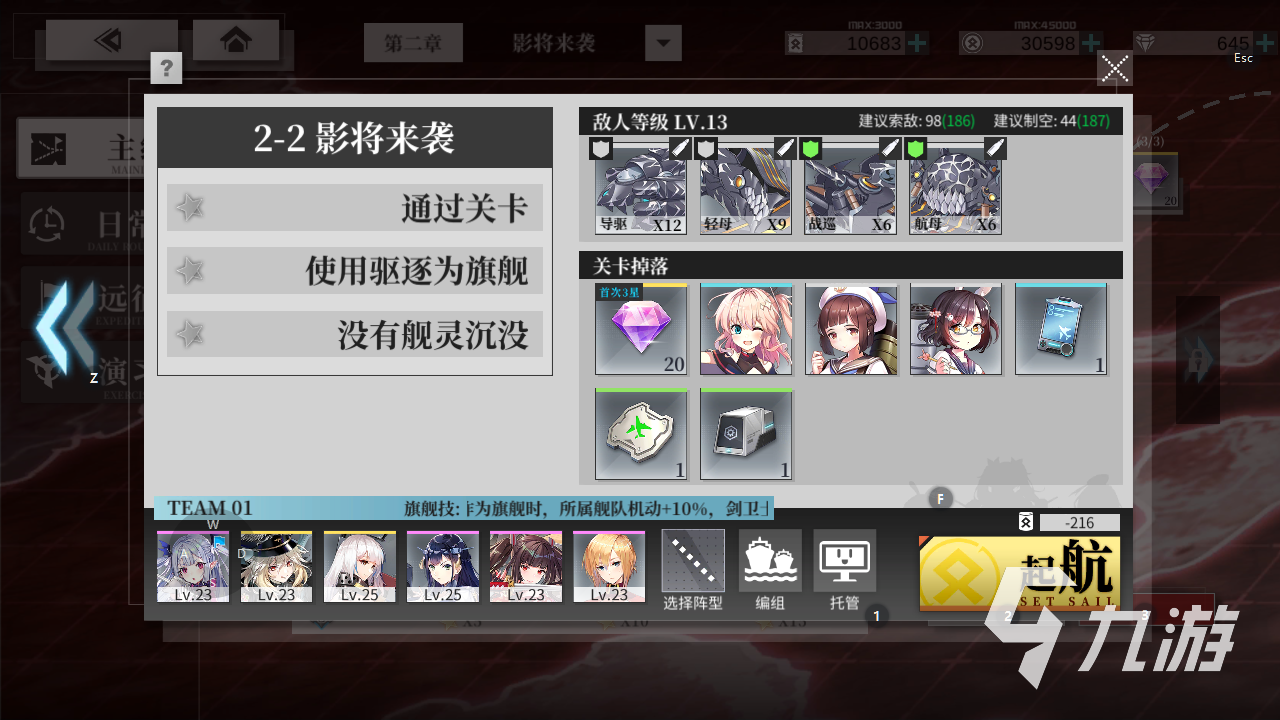Select the purple gem drop reward
This screenshot has height=720, width=1280.
tap(641, 329)
